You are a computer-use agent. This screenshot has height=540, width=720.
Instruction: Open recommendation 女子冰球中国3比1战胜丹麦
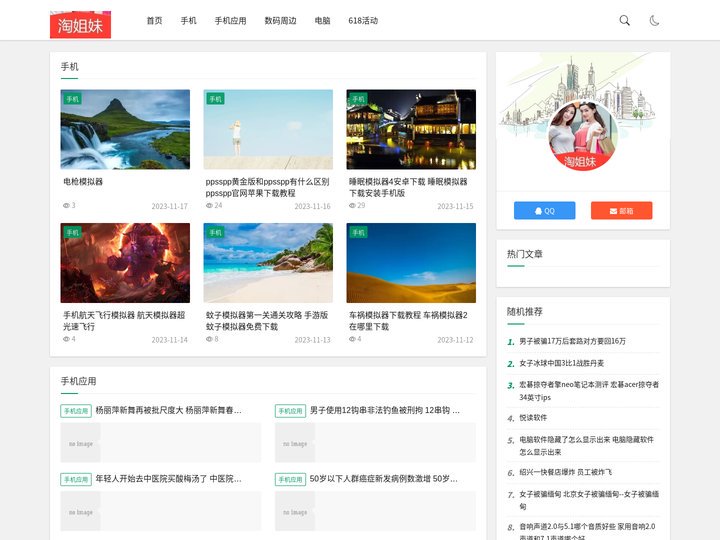click(562, 363)
